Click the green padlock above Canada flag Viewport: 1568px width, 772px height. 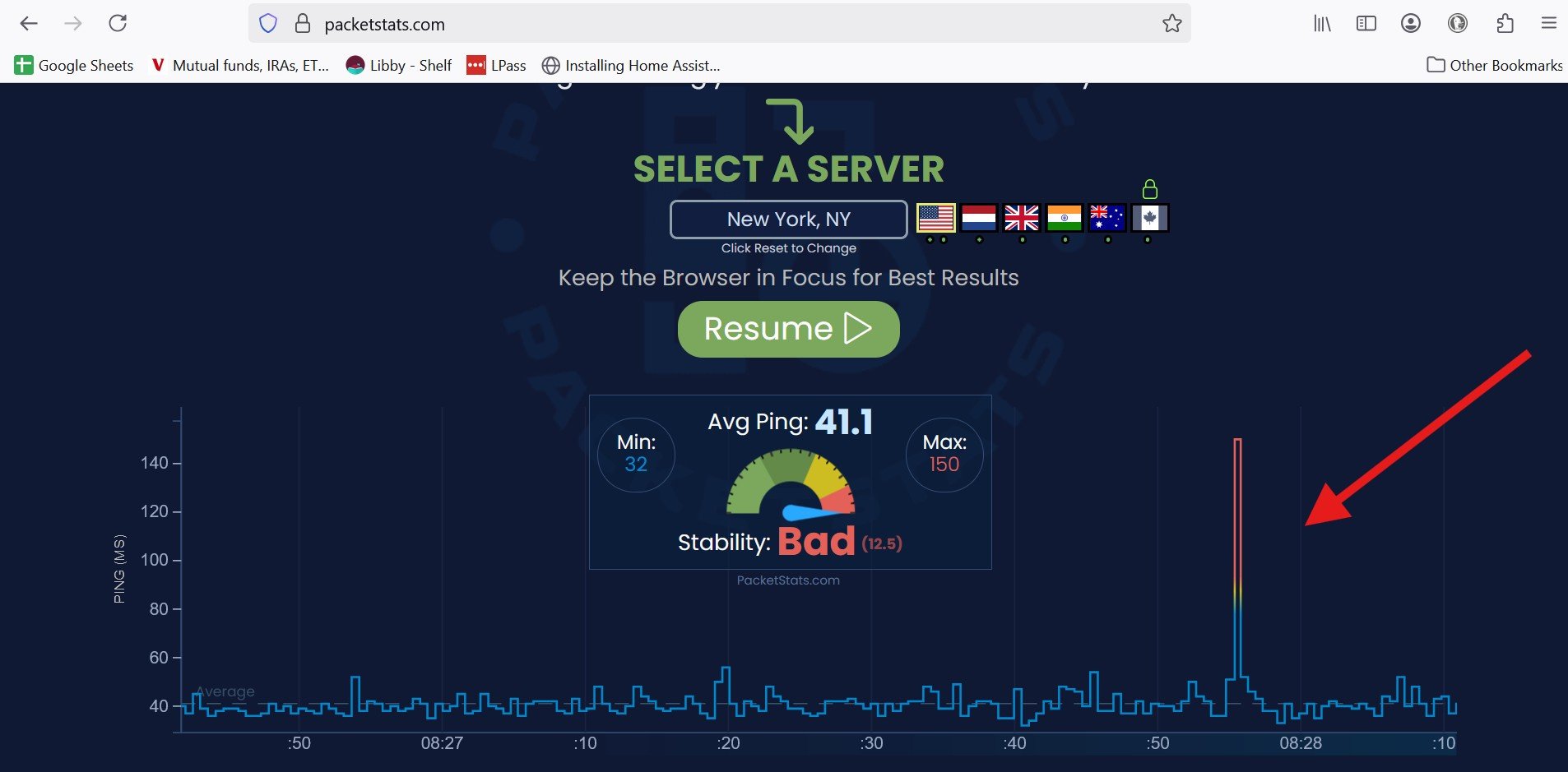(x=1150, y=189)
